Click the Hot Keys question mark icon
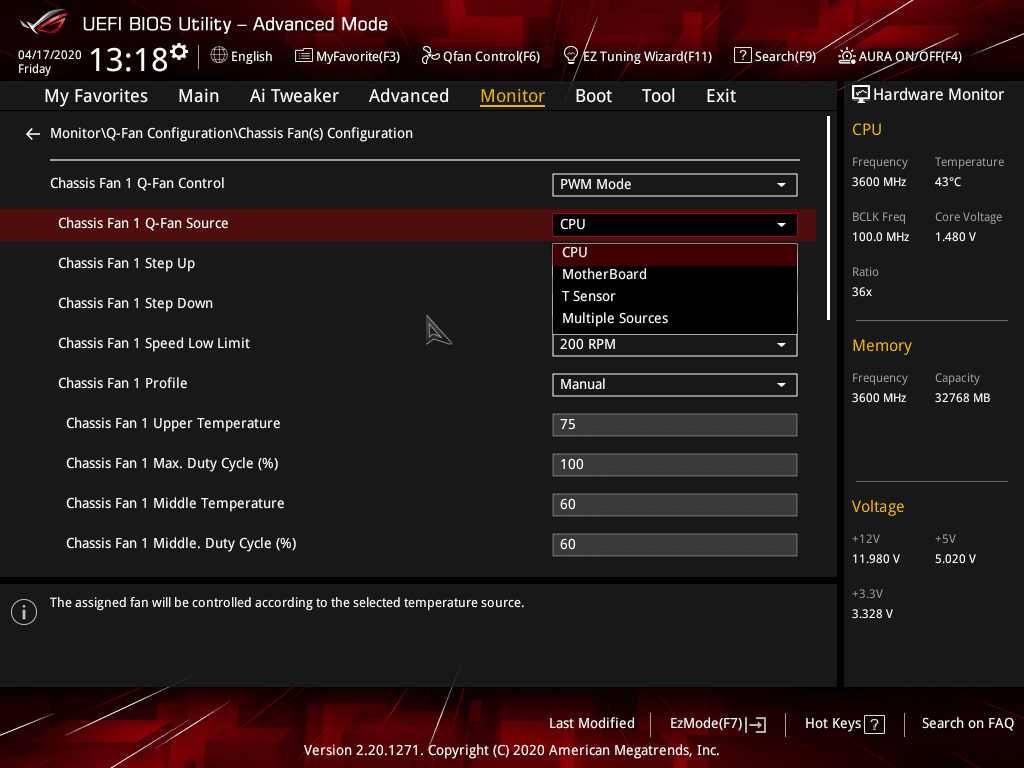 point(874,724)
